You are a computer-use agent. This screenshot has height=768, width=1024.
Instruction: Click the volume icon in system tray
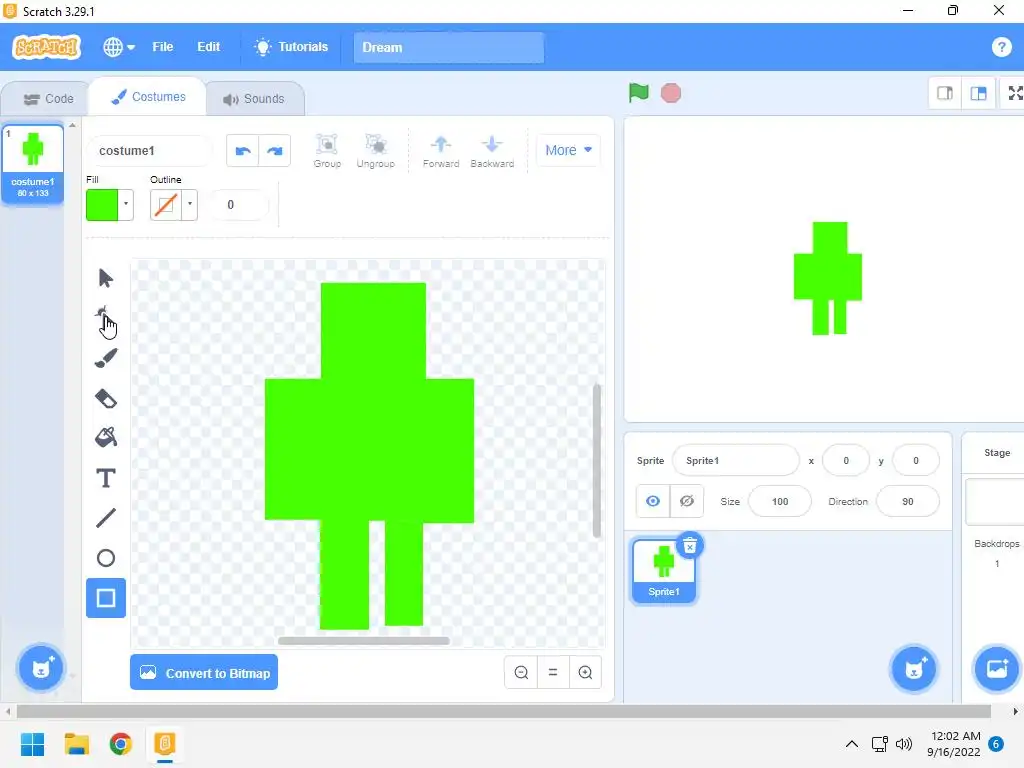[904, 744]
